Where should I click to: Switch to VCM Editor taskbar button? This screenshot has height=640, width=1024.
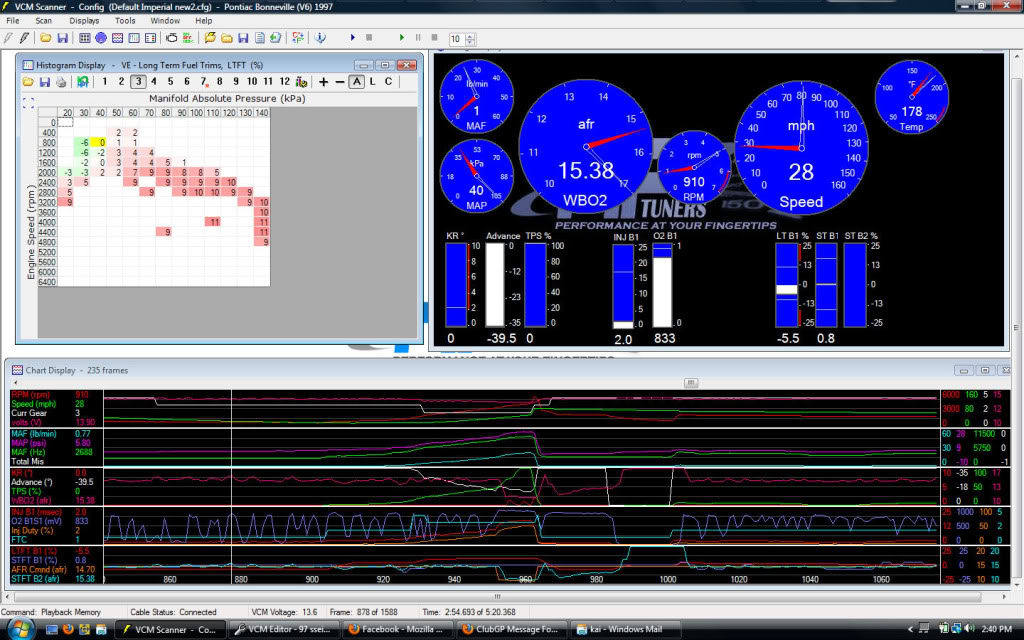coord(286,630)
